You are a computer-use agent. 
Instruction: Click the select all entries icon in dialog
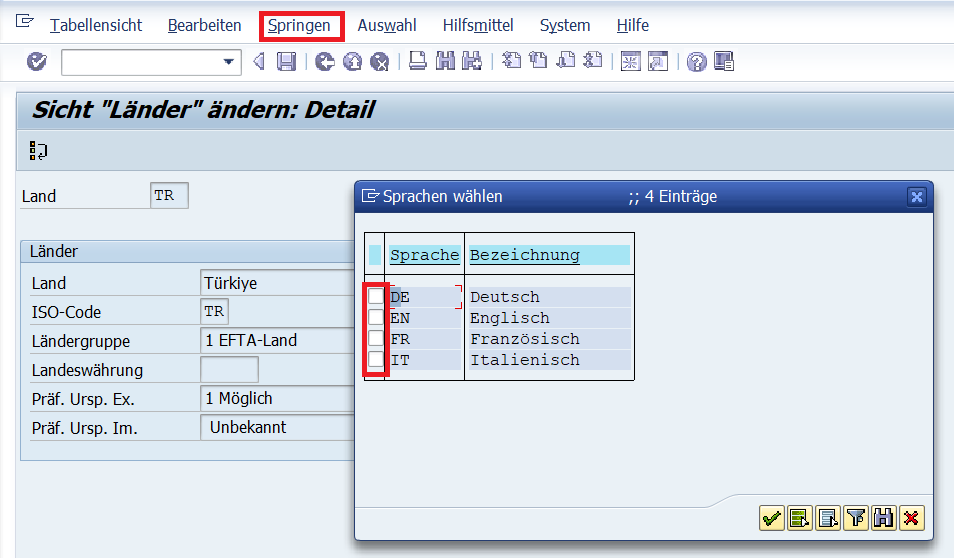tap(799, 518)
